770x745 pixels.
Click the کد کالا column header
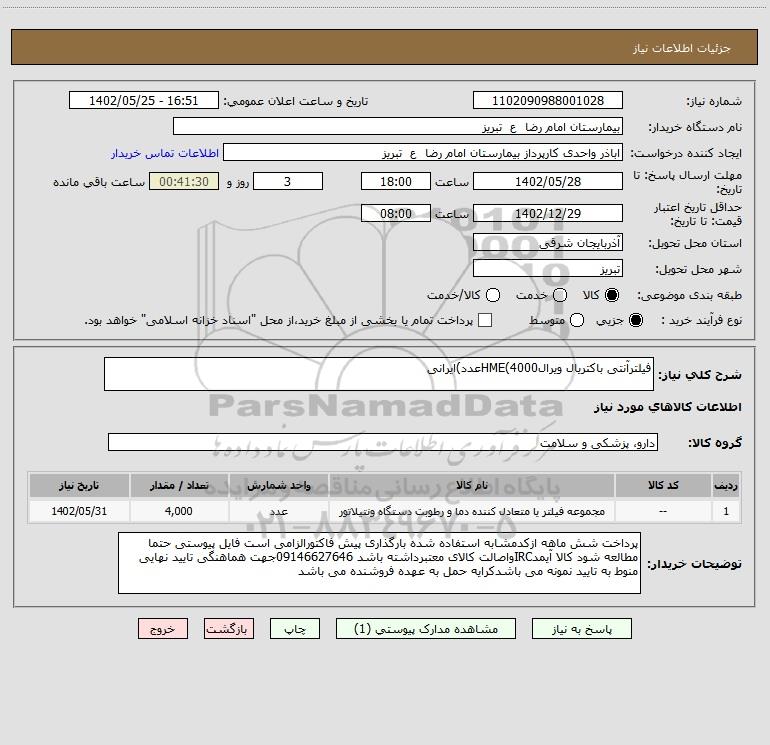click(663, 485)
